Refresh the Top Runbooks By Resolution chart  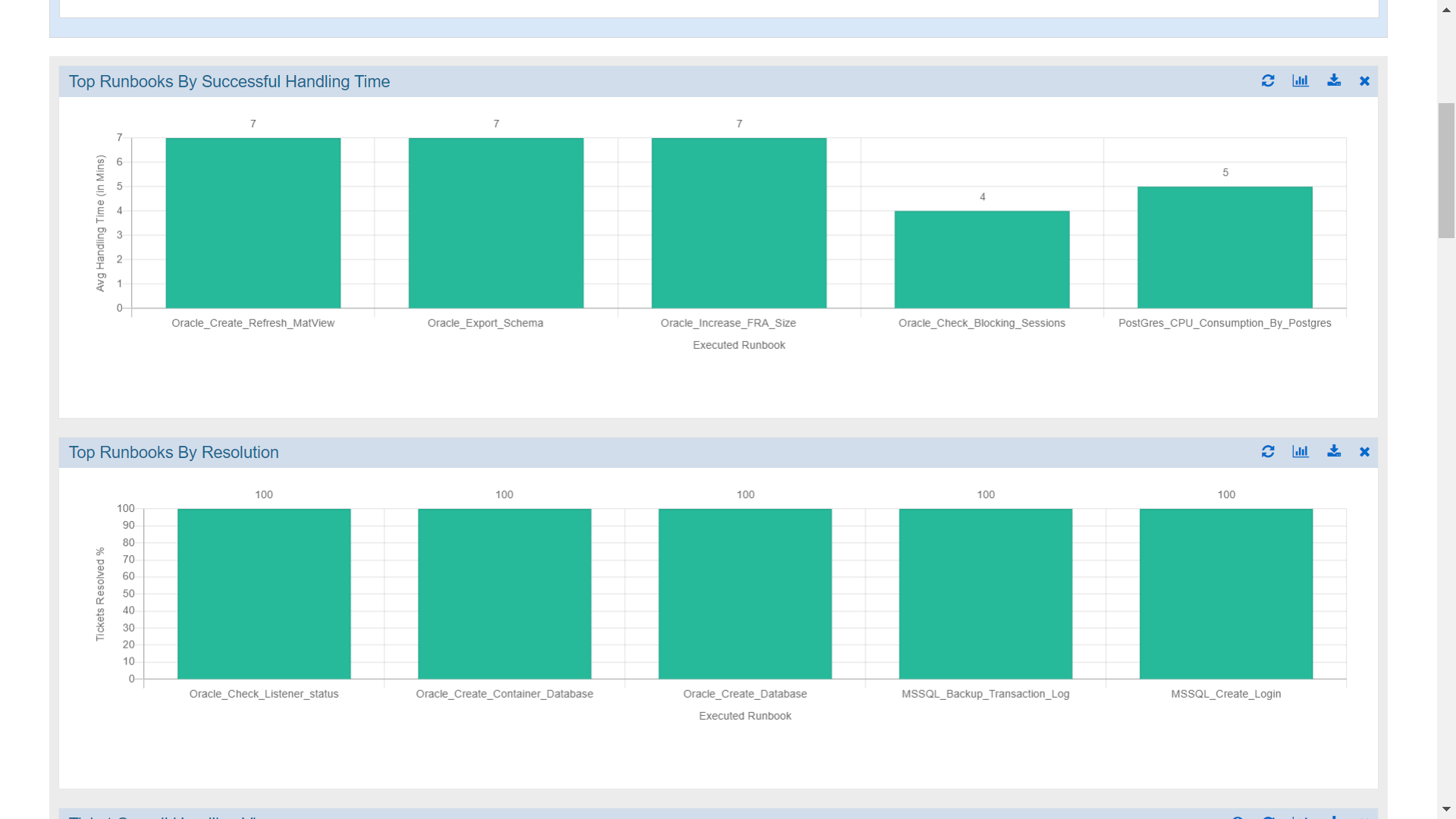coord(1268,452)
